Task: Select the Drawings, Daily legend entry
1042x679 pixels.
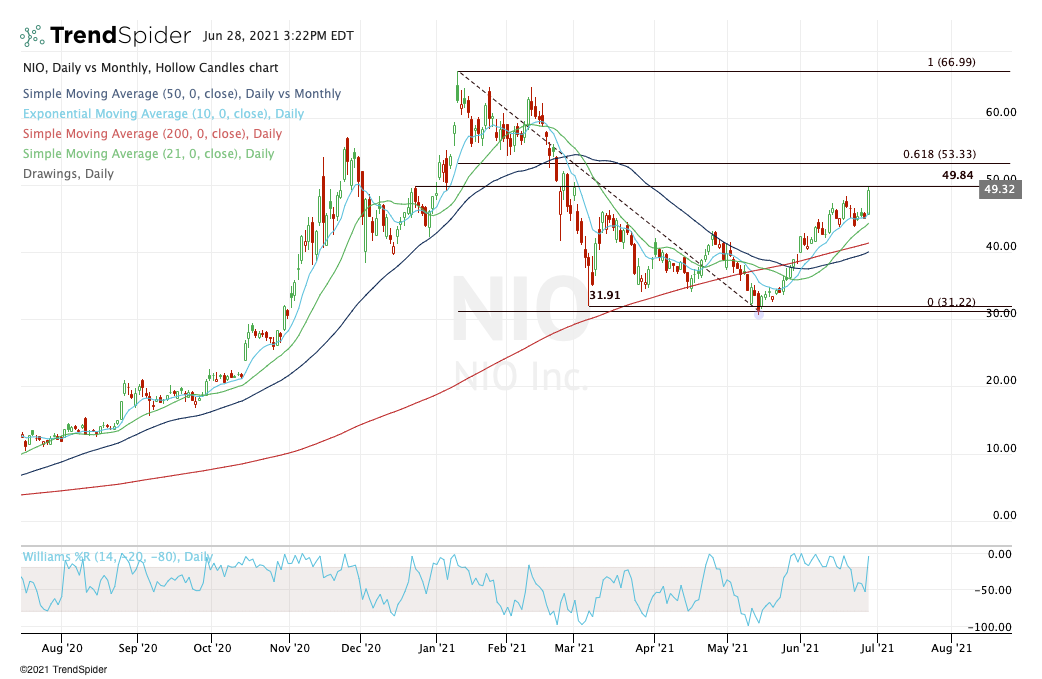Action: [67, 174]
